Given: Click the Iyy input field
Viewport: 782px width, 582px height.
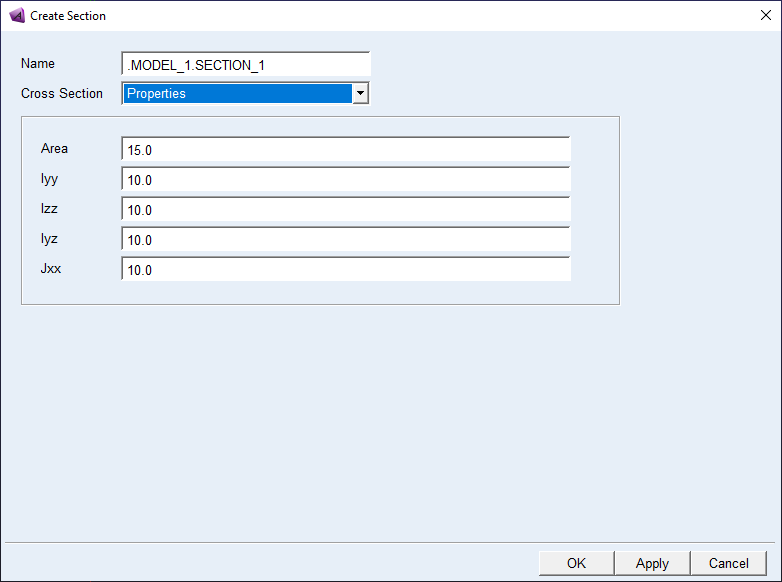Looking at the screenshot, I should pos(345,180).
